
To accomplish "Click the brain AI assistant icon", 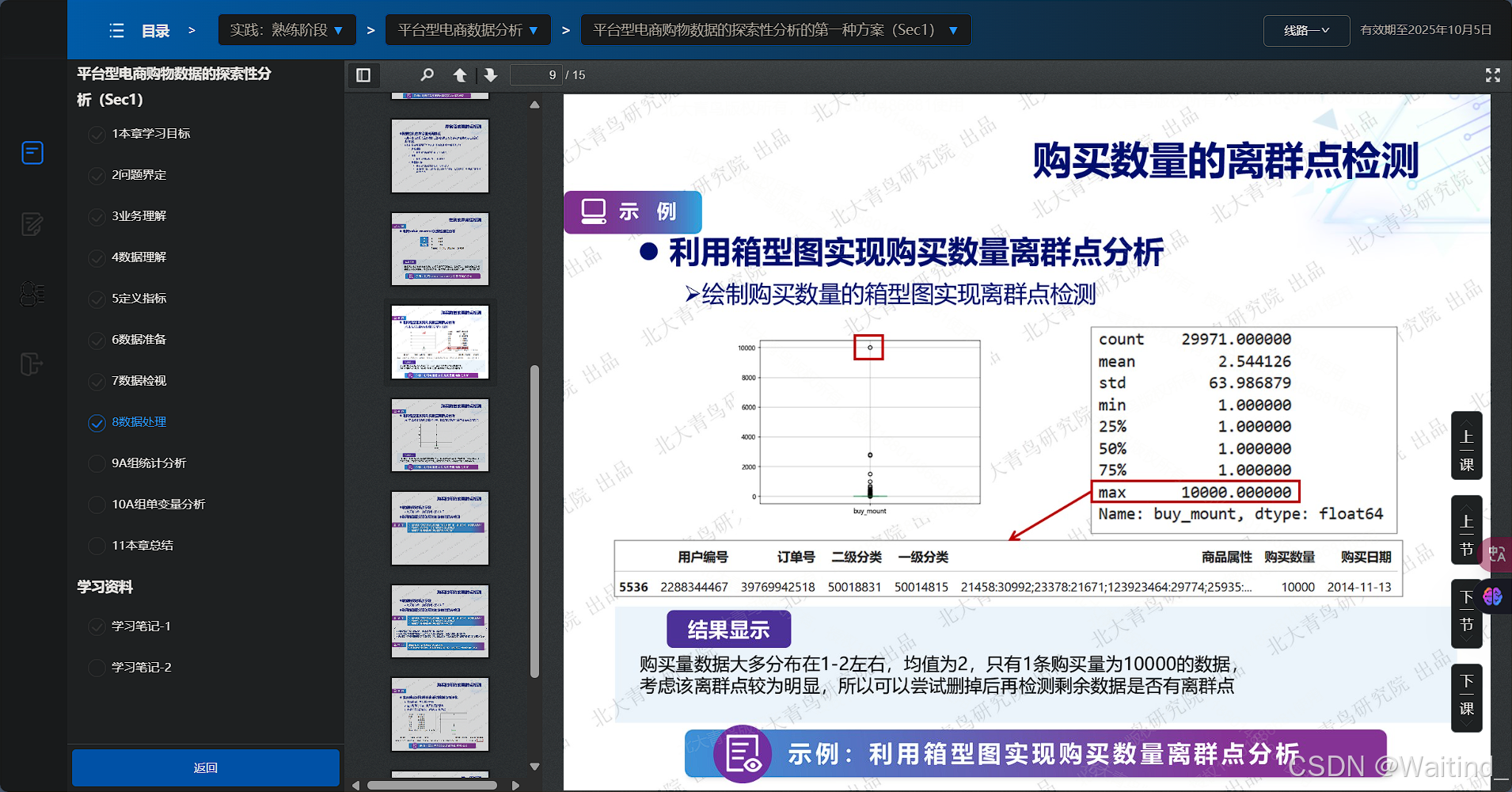I will [1493, 596].
